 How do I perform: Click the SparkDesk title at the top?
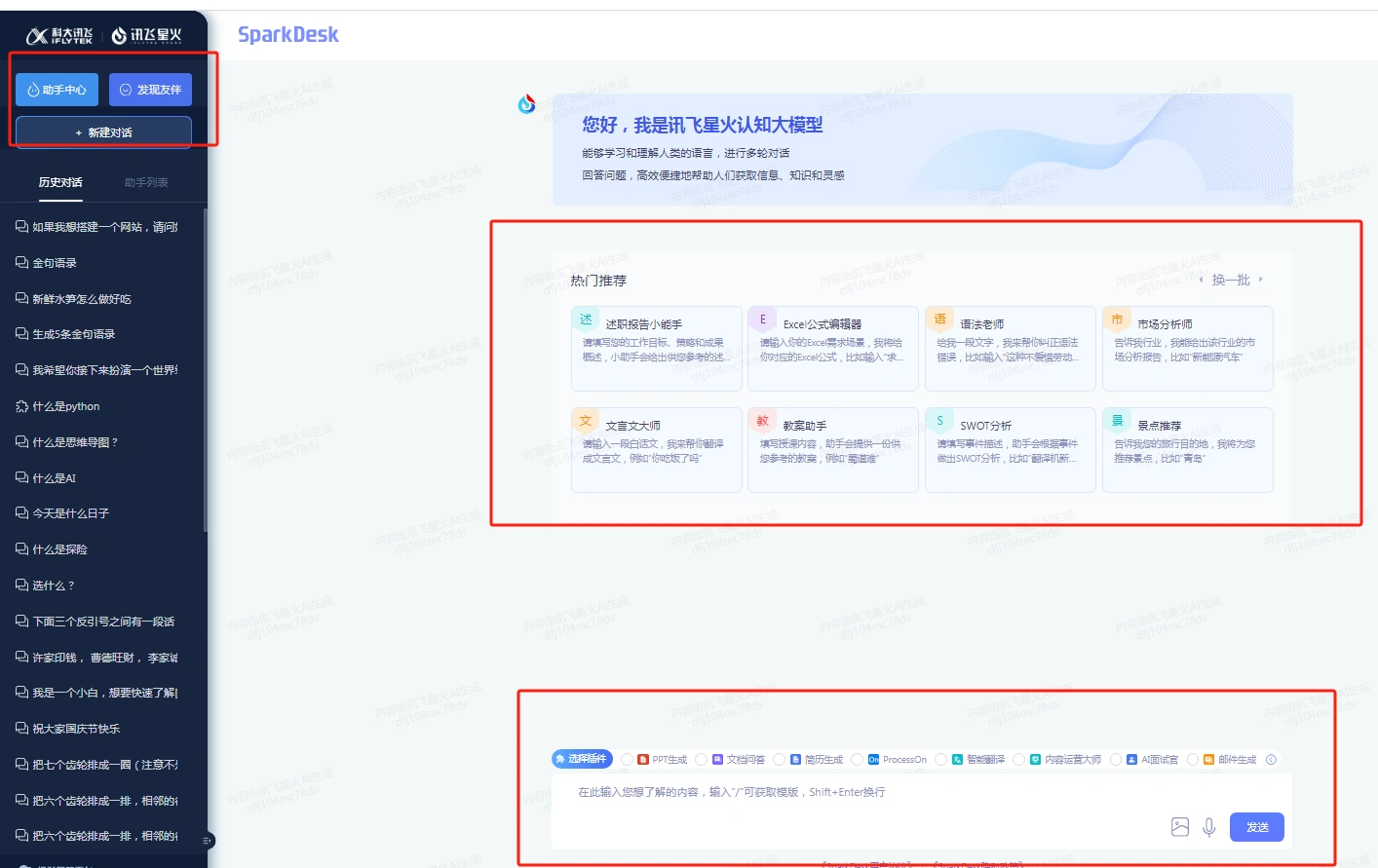[x=288, y=35]
